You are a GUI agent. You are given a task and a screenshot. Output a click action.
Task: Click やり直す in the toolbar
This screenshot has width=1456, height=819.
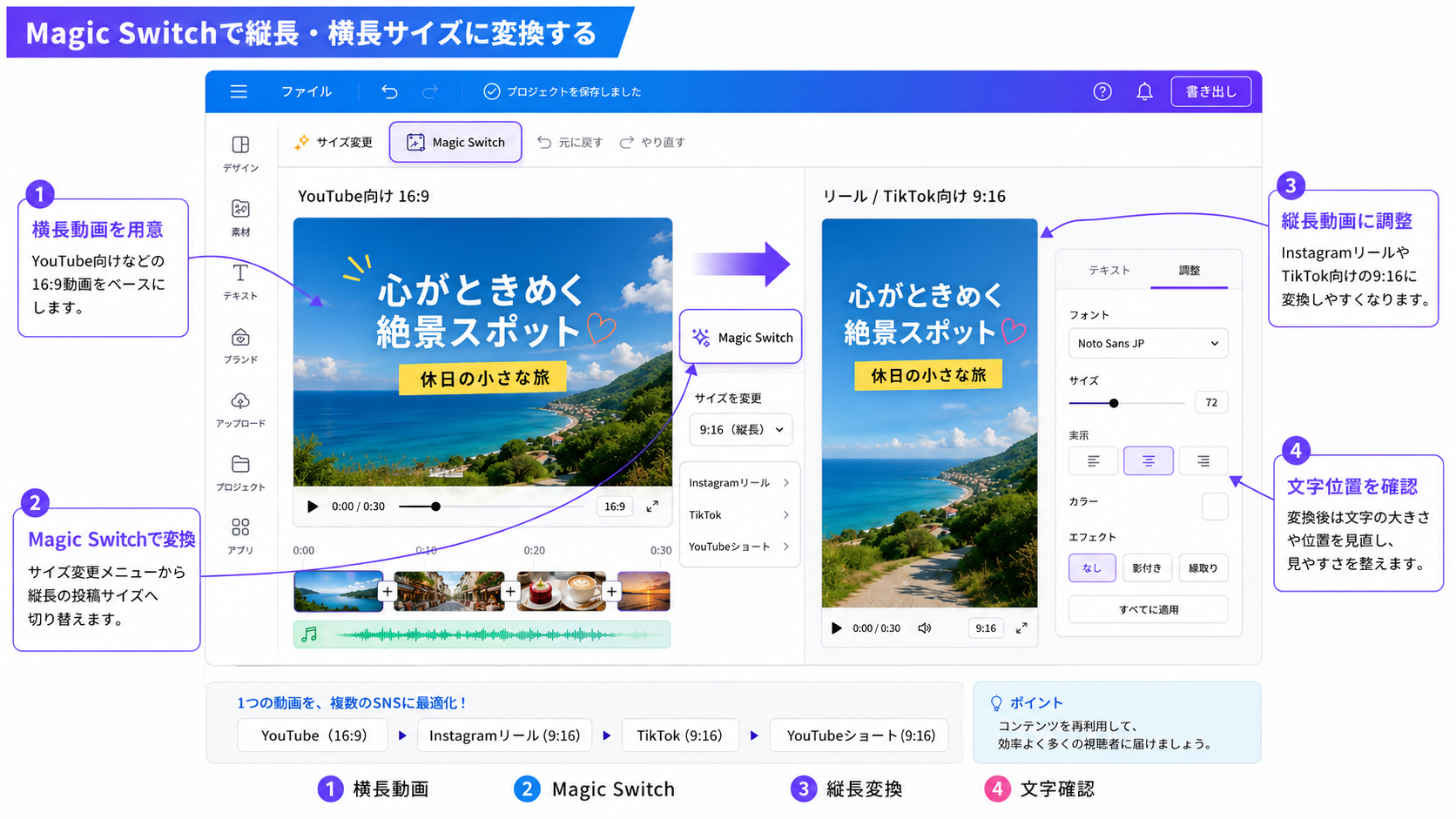tap(652, 142)
